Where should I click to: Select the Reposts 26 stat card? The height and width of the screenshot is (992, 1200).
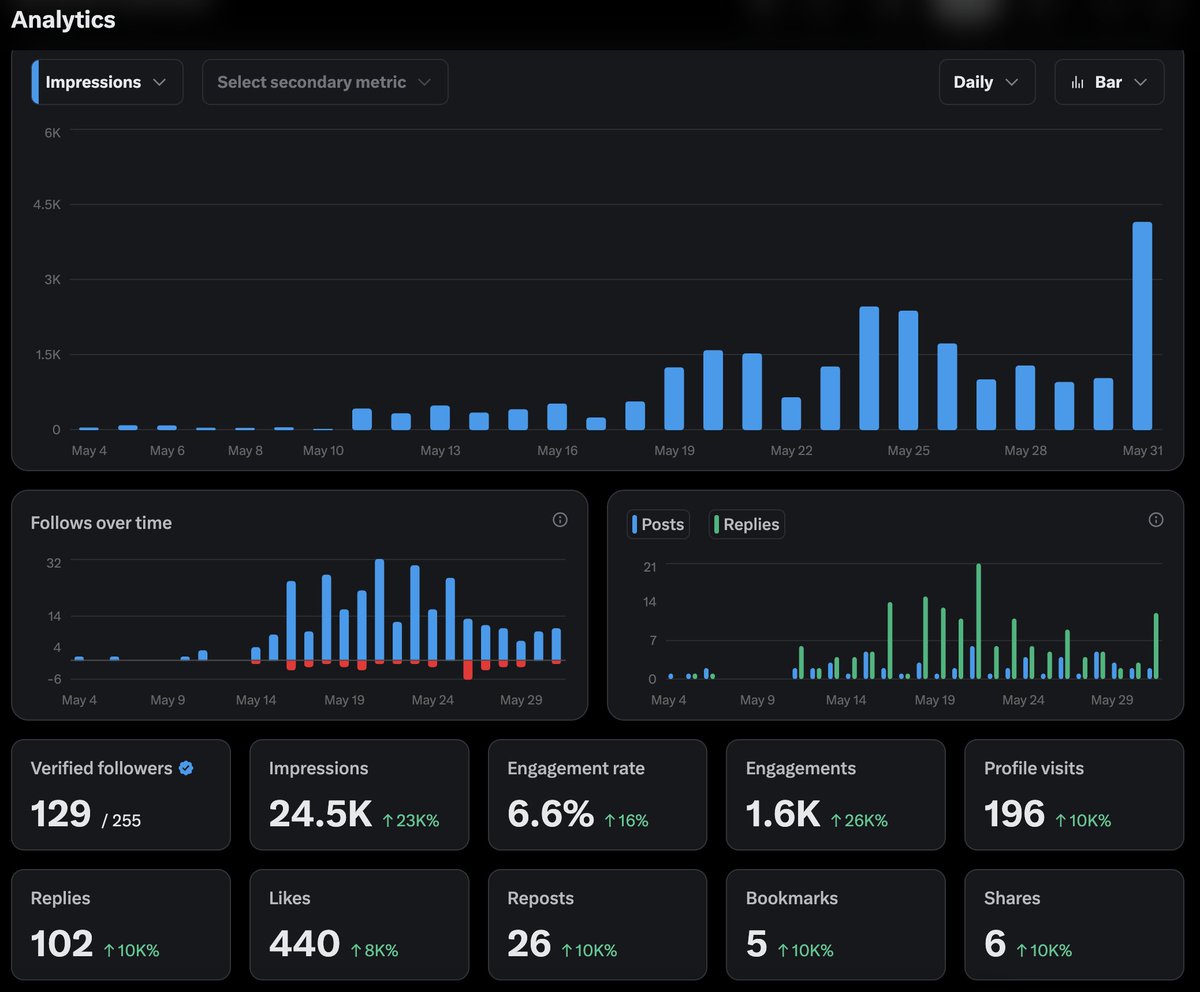coord(597,925)
